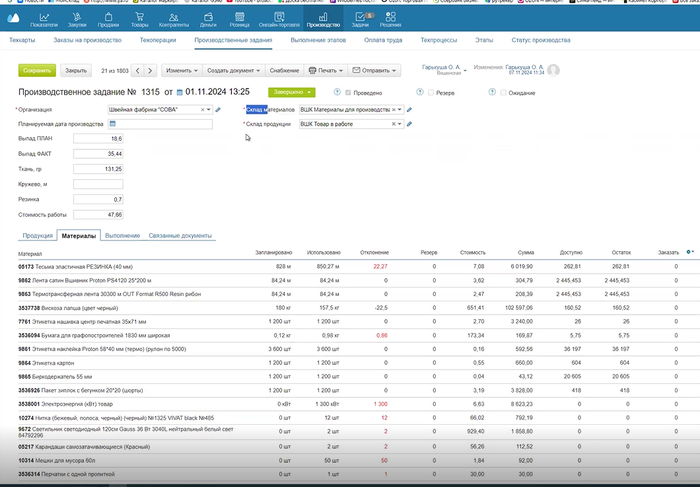This screenshot has width=700, height=487.
Task: Go to the Деньги module icon
Action: (208, 19)
